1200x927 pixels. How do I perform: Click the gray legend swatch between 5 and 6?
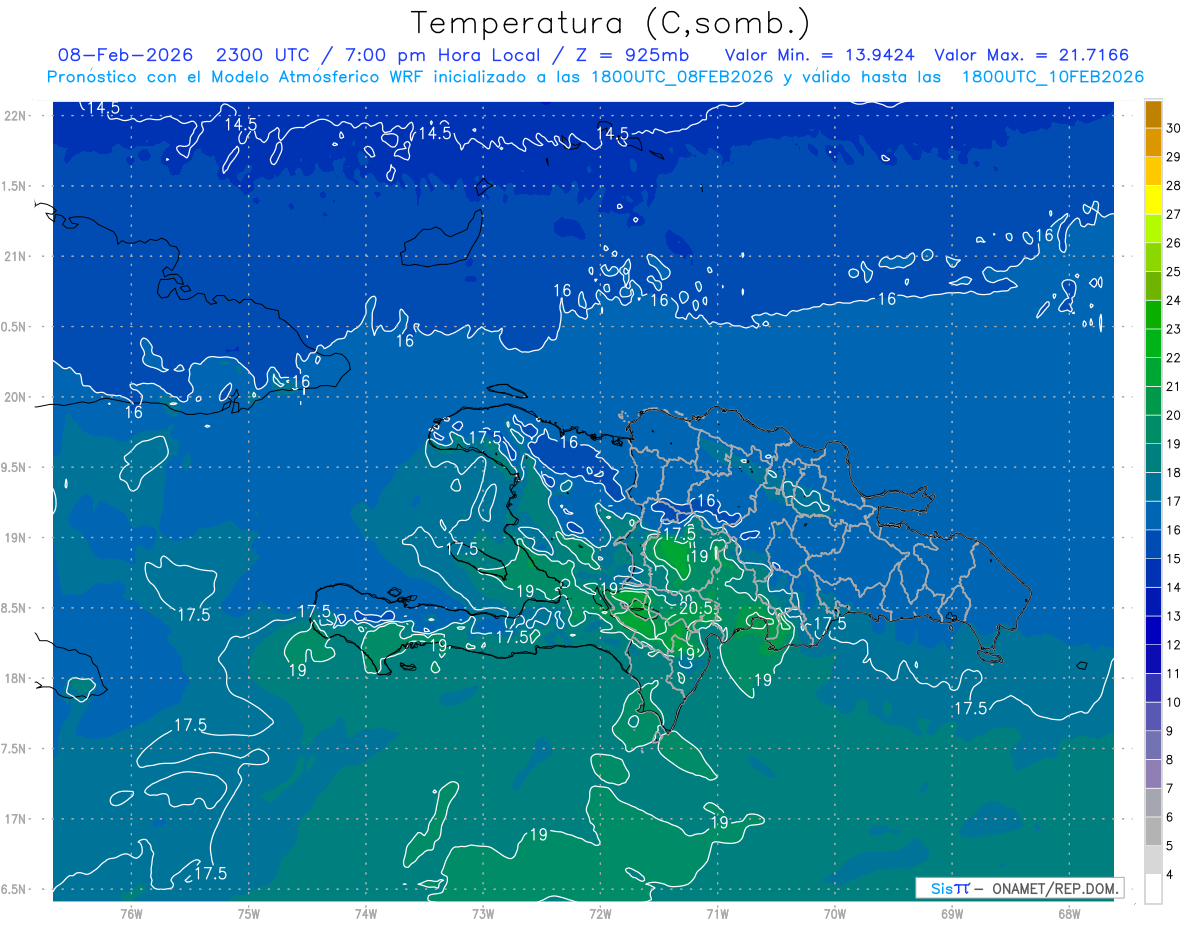[x=1153, y=832]
